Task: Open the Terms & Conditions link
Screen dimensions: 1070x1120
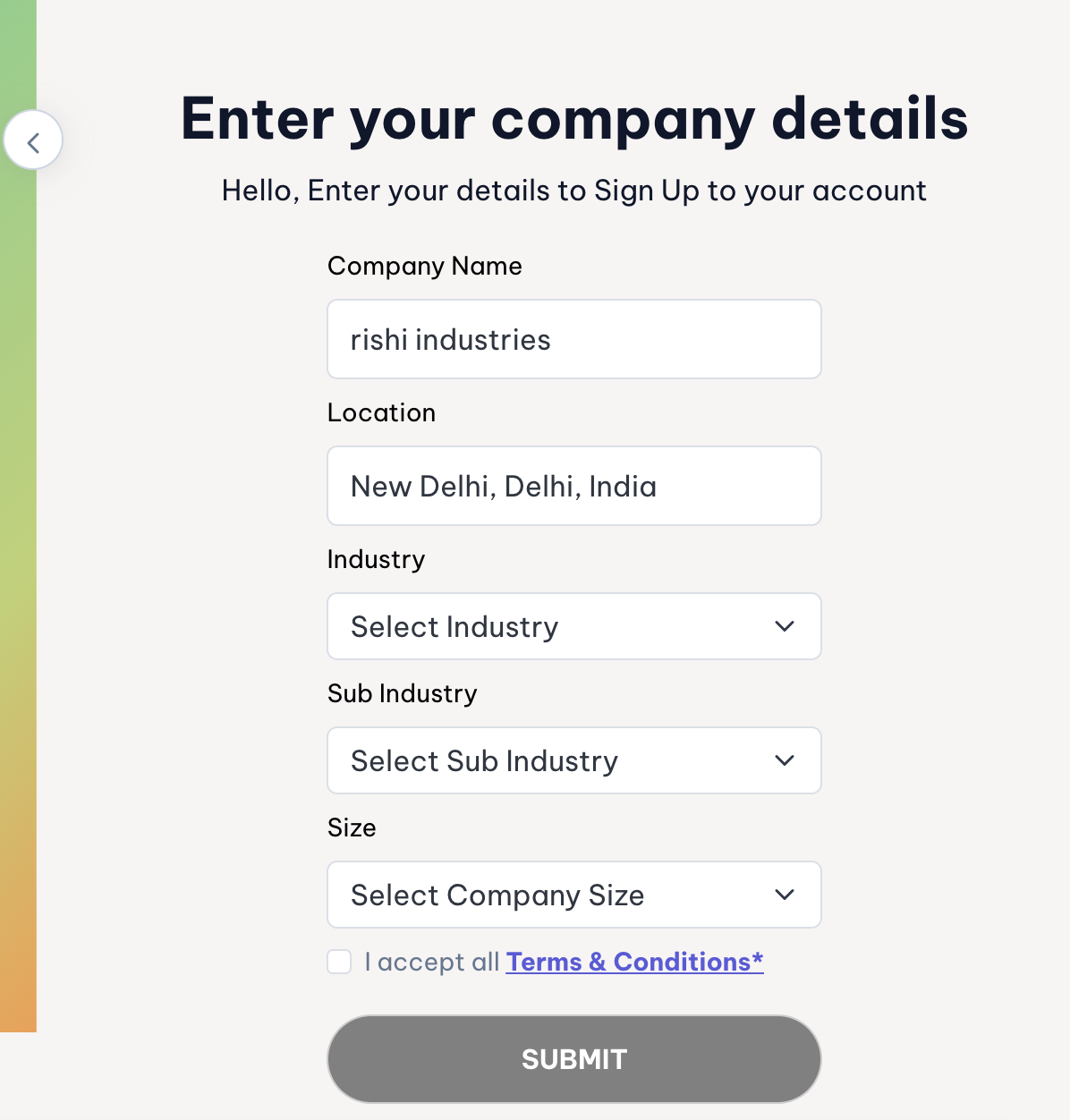Action: (634, 962)
